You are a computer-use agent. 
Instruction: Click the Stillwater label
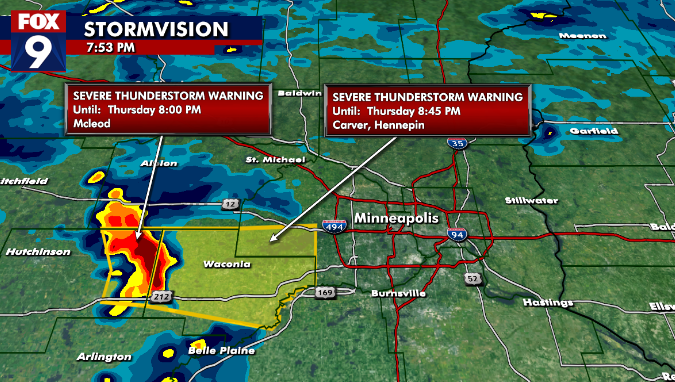[532, 201]
